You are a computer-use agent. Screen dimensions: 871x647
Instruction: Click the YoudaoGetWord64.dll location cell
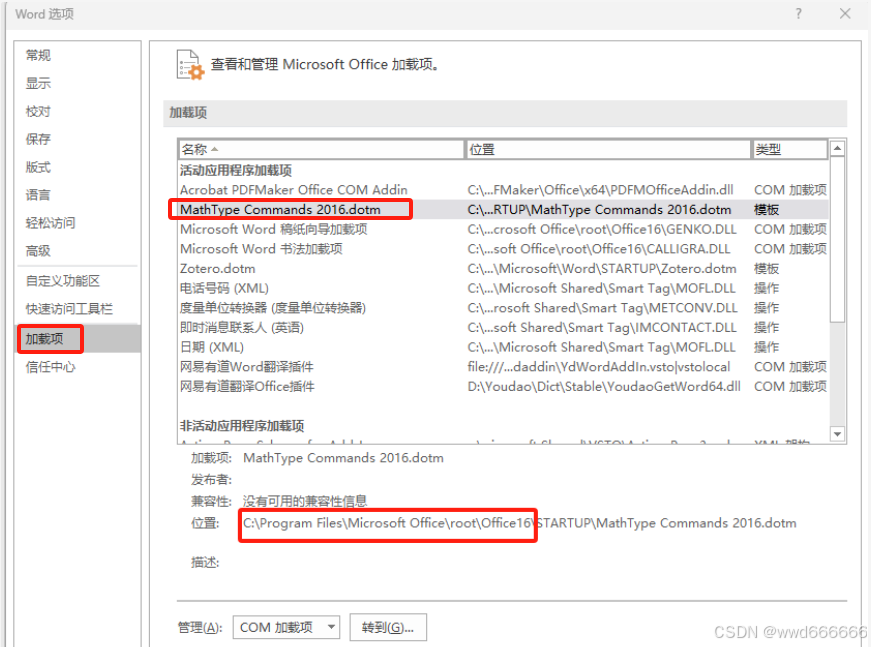604,387
